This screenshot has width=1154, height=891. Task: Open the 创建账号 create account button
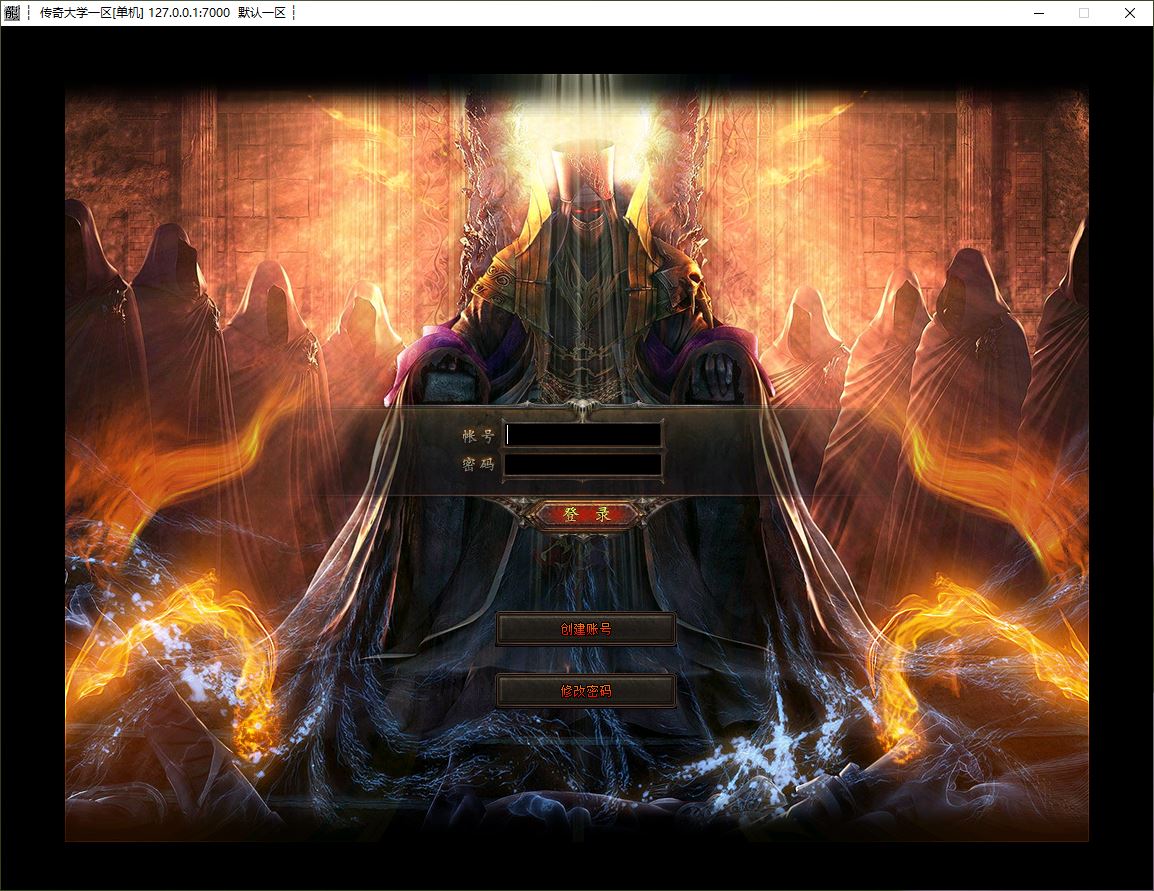click(586, 629)
